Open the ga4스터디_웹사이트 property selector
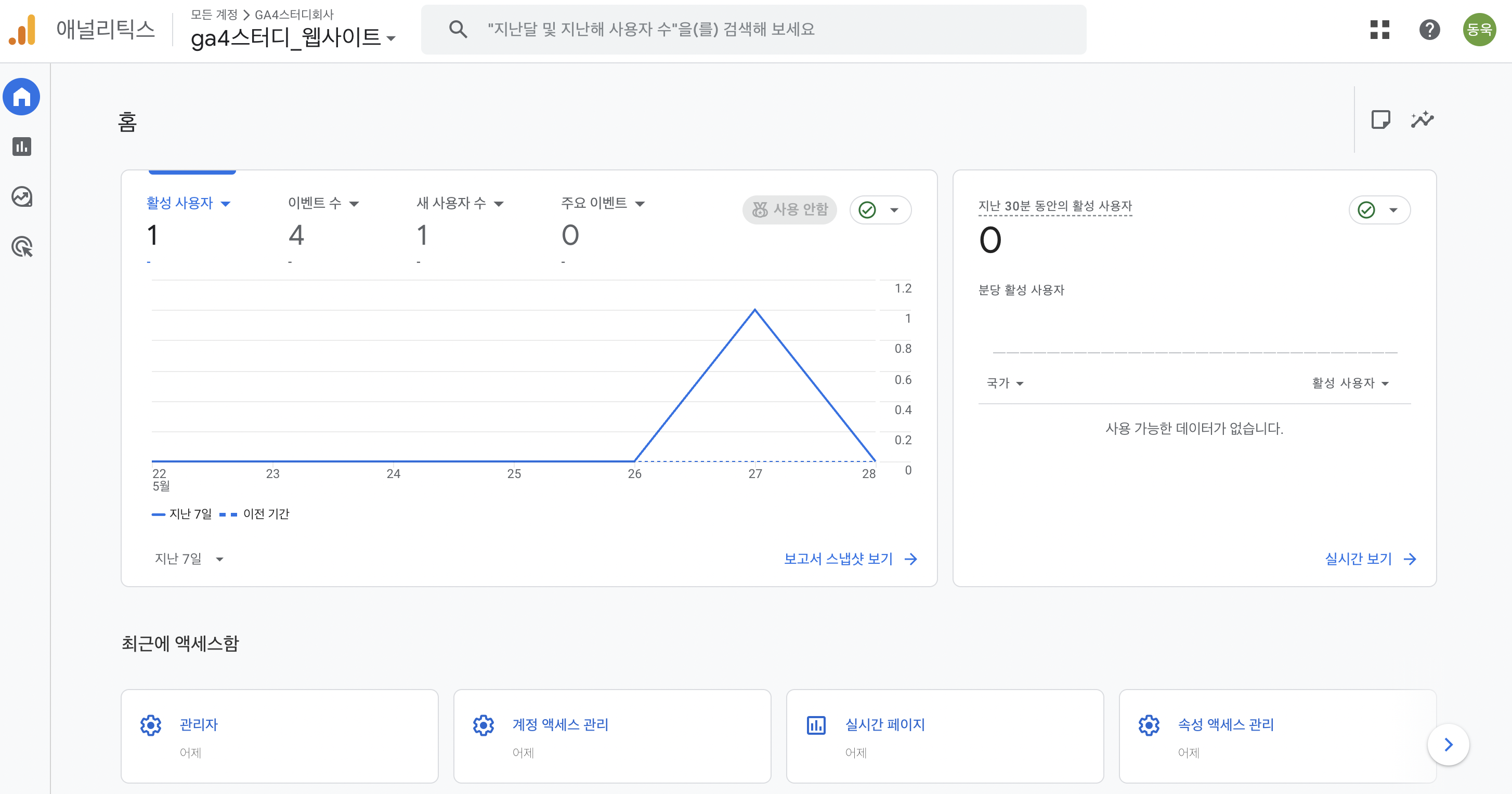Image resolution: width=1512 pixels, height=794 pixels. (x=292, y=38)
